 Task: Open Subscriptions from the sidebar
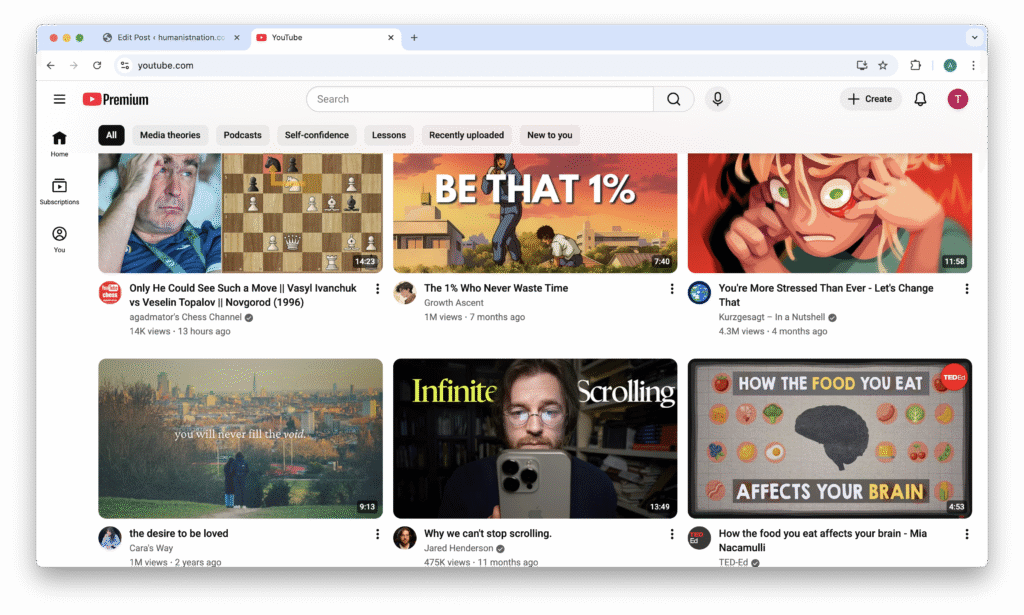click(59, 191)
